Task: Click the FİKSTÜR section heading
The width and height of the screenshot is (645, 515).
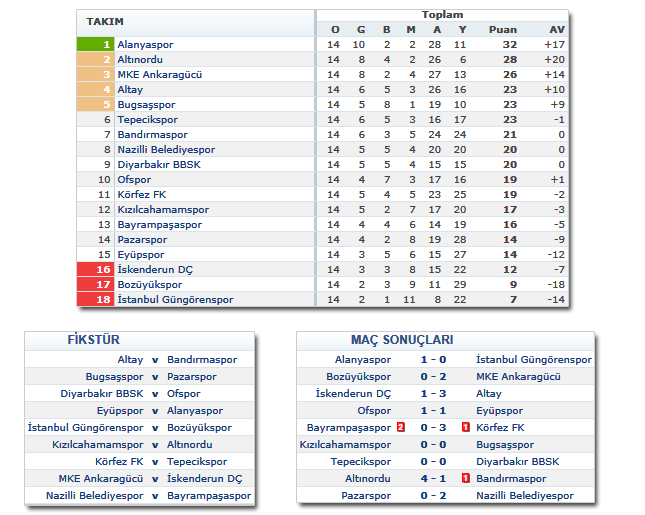Action: tap(92, 340)
